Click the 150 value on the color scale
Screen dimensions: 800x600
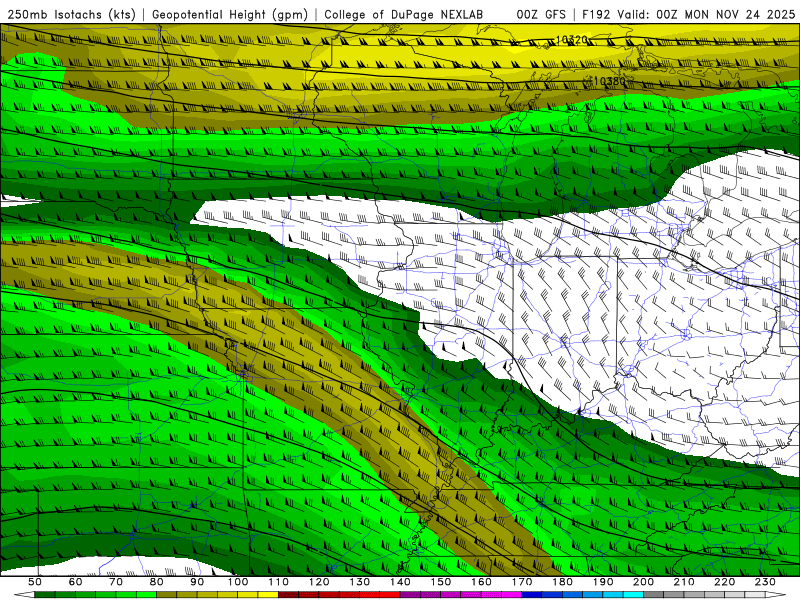[441, 582]
